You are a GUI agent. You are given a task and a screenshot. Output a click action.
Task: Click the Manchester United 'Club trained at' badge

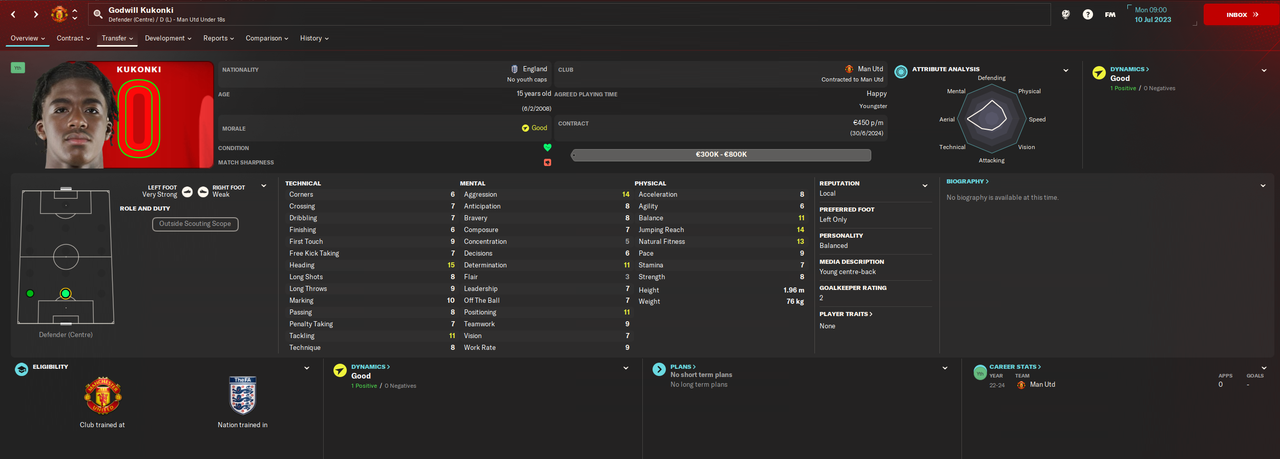pos(101,396)
